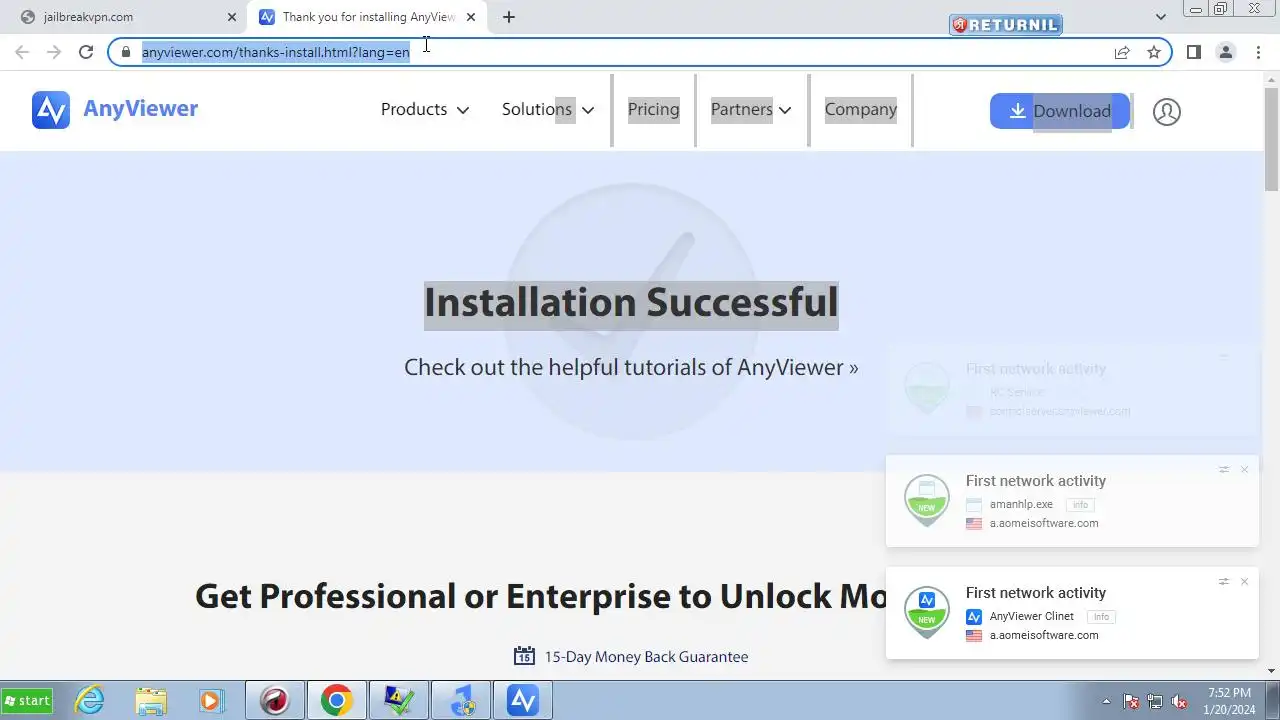Click the NEW badge icon on the AnyViewer Clinet alert
This screenshot has width=1280, height=720.
pos(927,612)
